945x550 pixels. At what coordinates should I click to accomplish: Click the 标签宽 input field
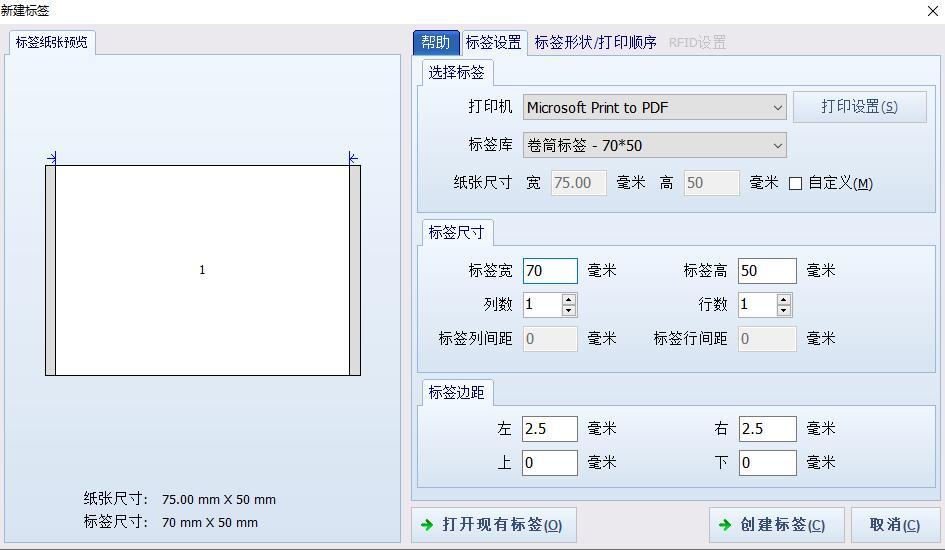click(550, 270)
